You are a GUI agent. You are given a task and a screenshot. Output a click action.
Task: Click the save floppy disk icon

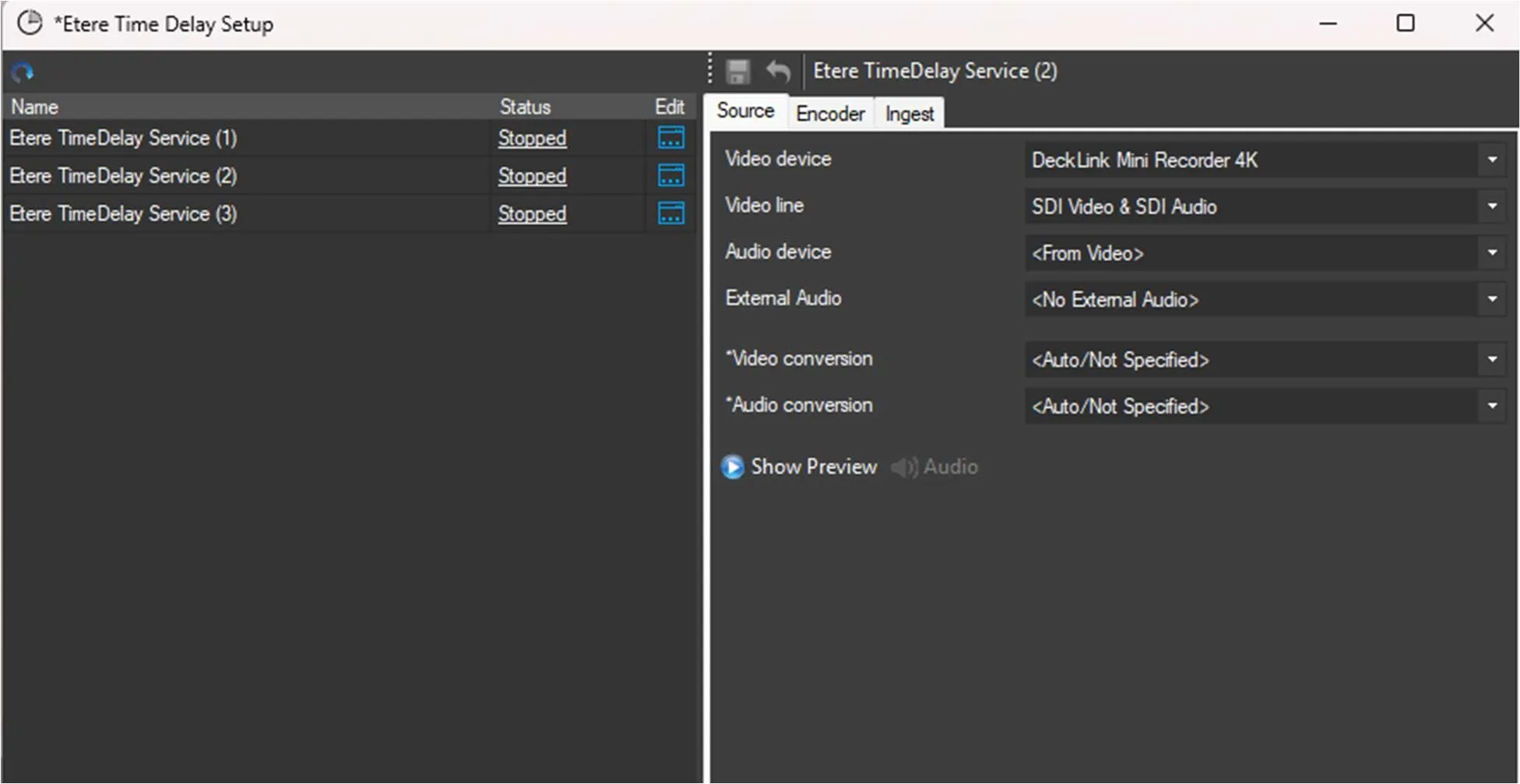tap(737, 72)
